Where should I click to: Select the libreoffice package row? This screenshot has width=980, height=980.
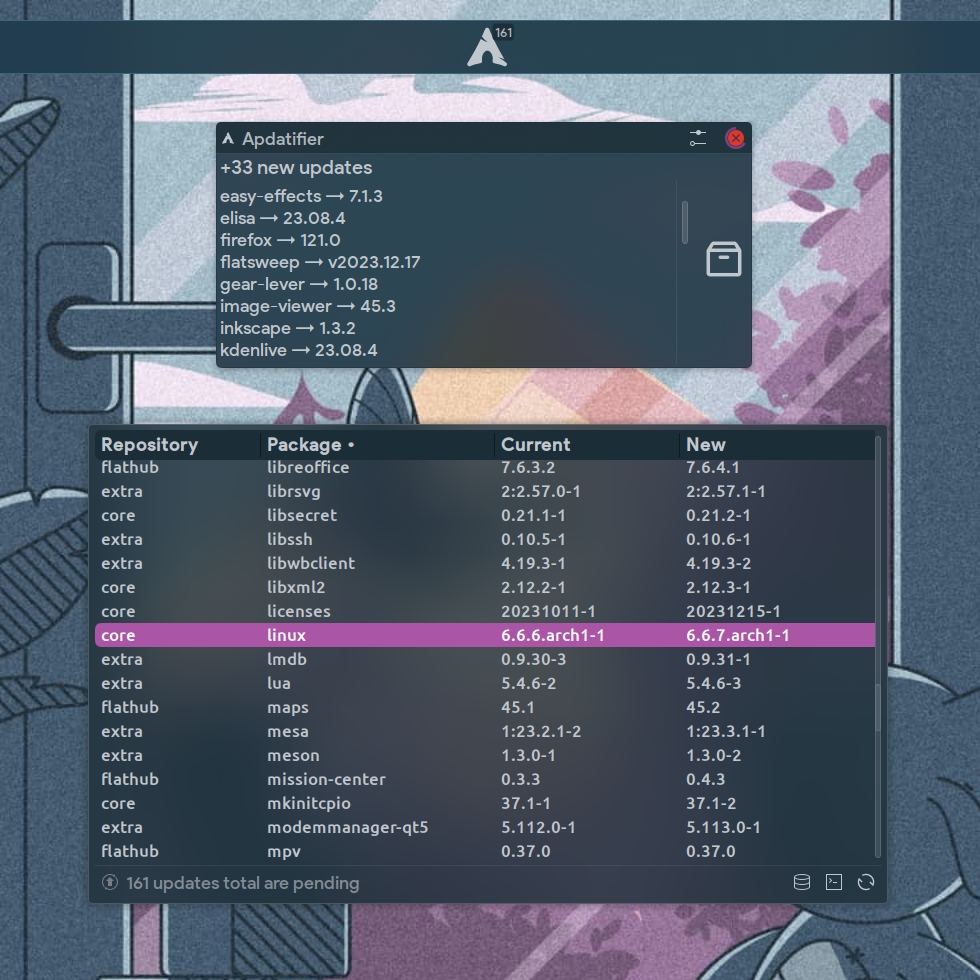pos(485,468)
